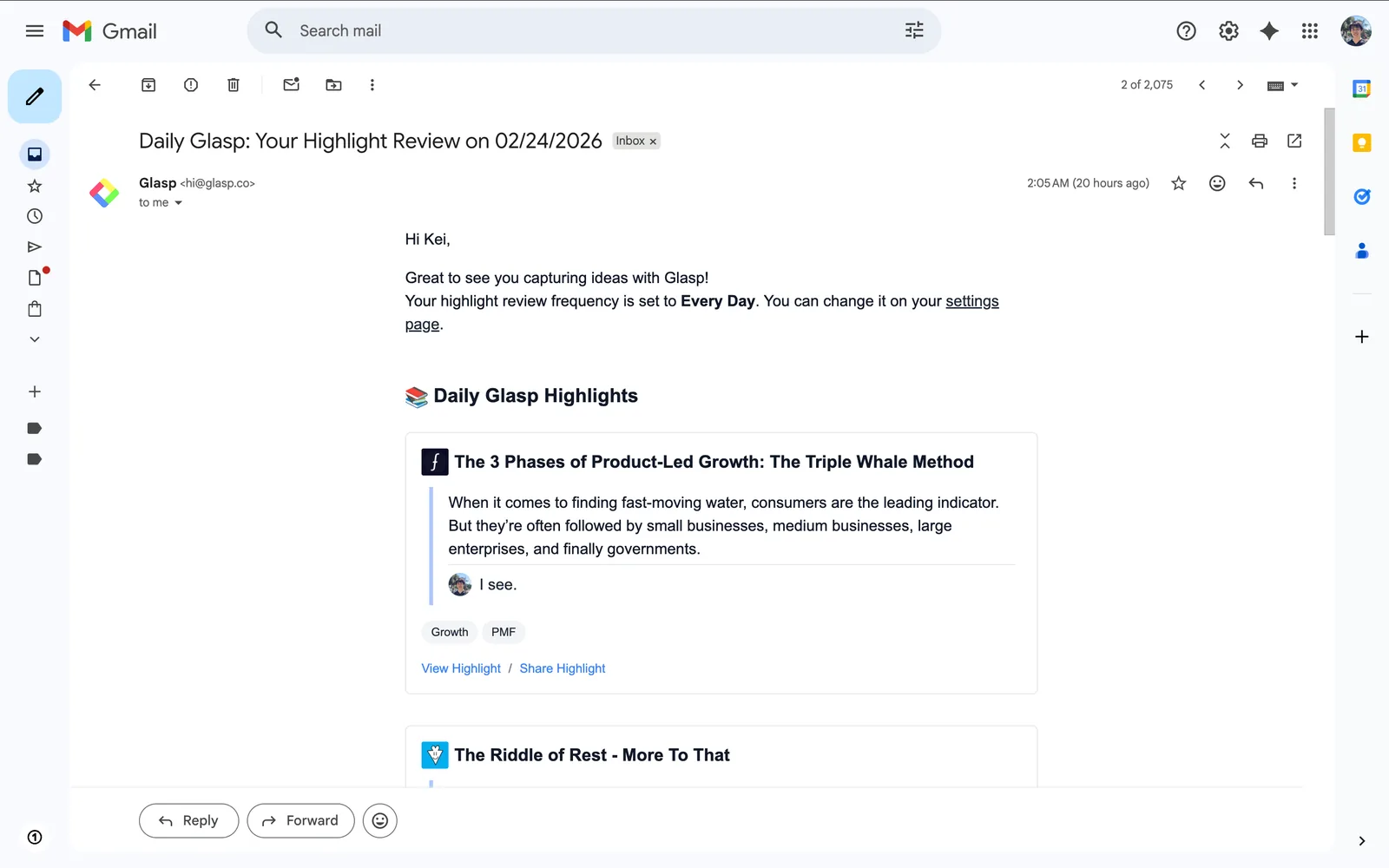The width and height of the screenshot is (1389, 868).
Task: Open the settings page link
Action: tap(971, 301)
